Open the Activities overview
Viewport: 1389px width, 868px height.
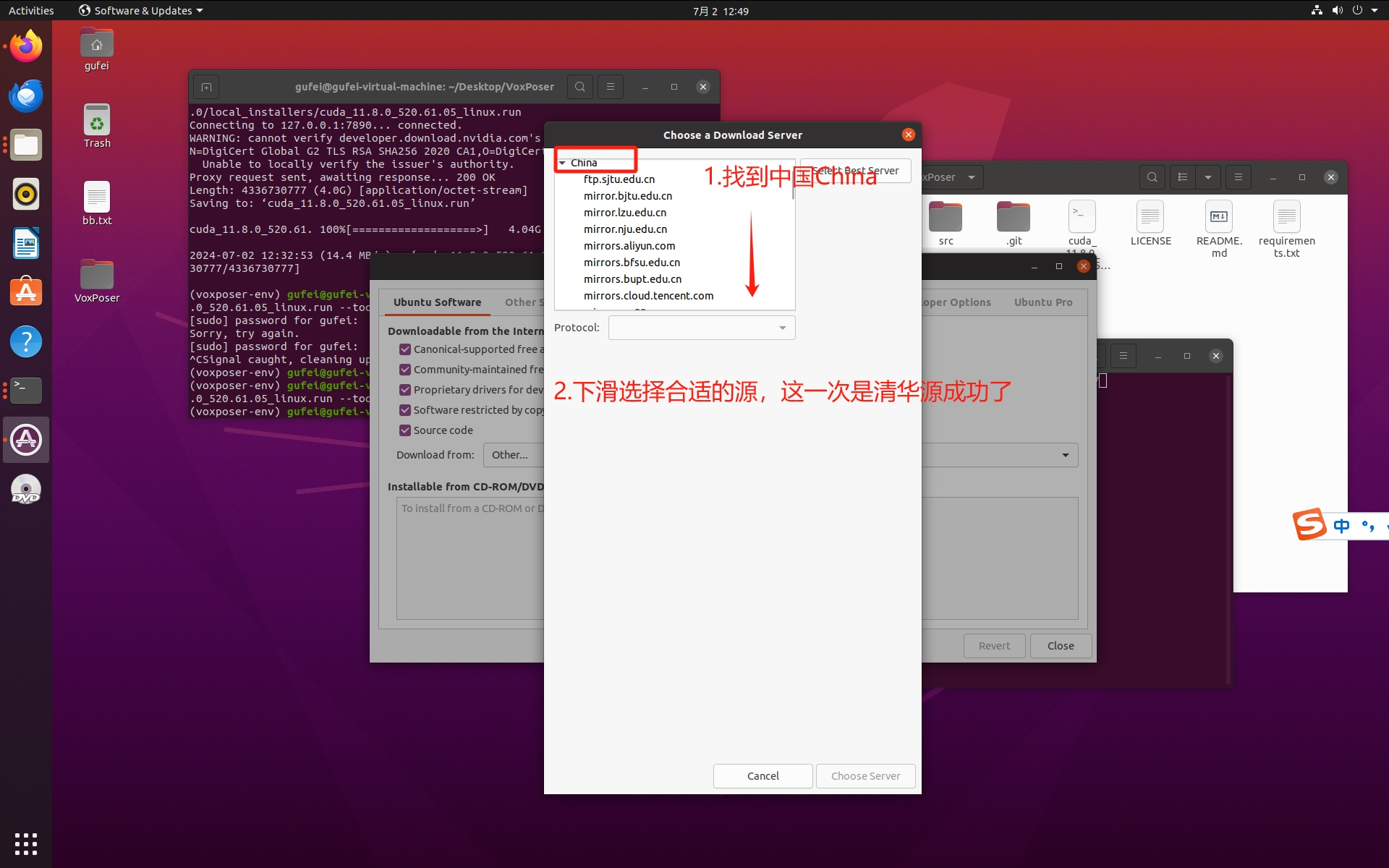(31, 10)
